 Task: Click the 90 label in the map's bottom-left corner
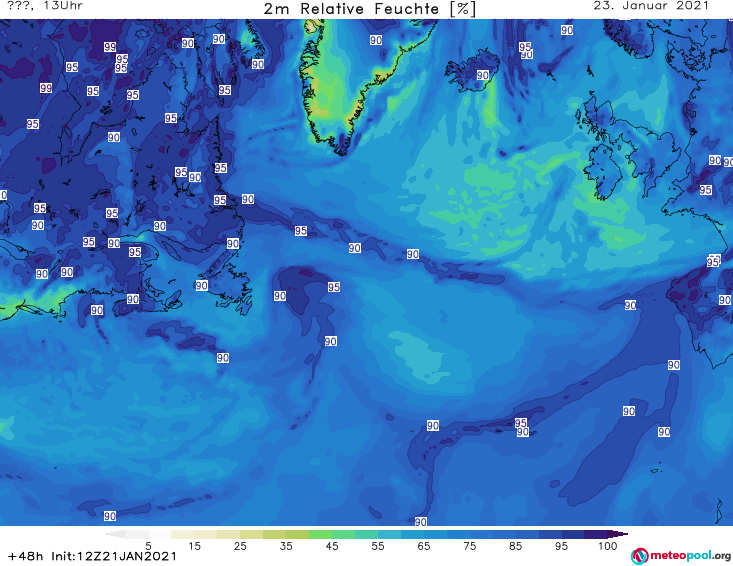coord(110,516)
